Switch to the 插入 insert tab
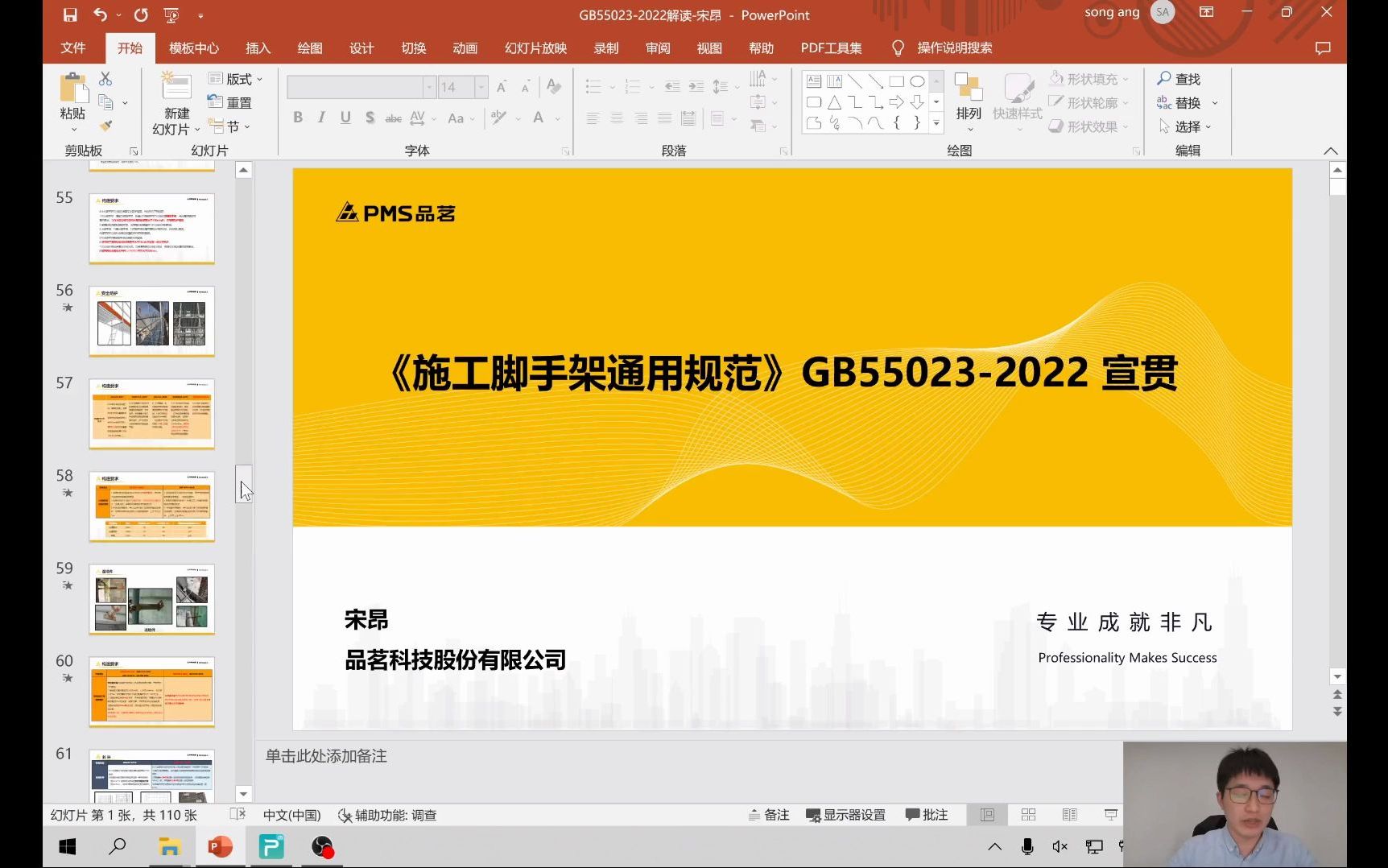The width and height of the screenshot is (1388, 868). [258, 48]
